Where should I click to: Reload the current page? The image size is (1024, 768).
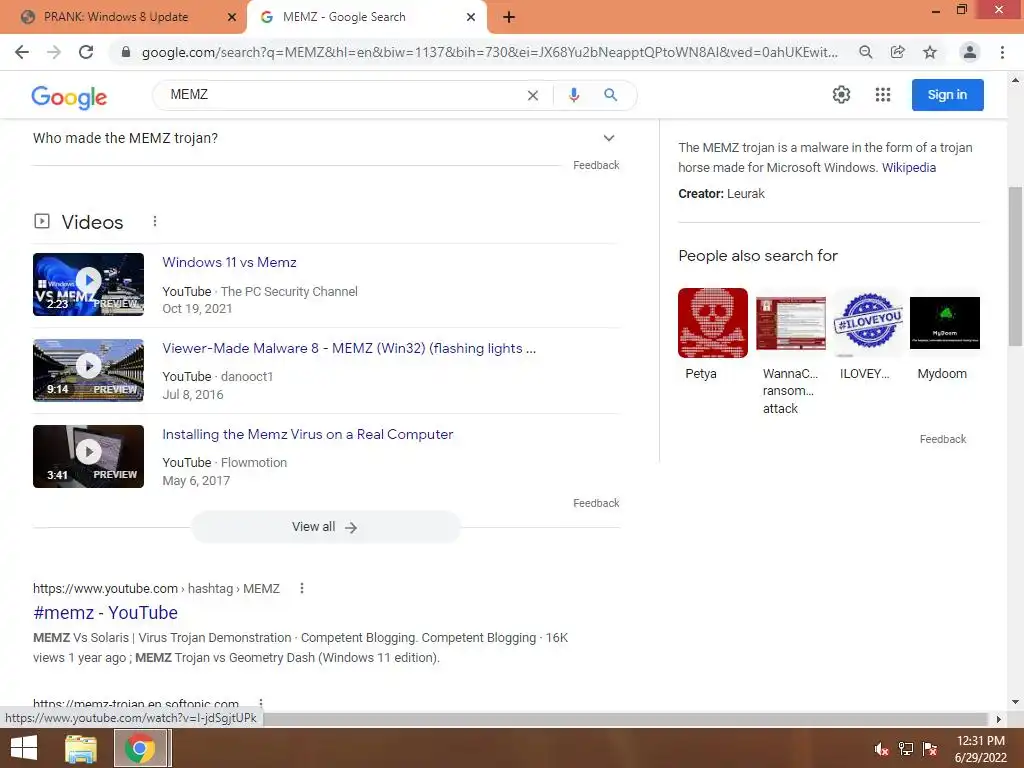tap(86, 52)
